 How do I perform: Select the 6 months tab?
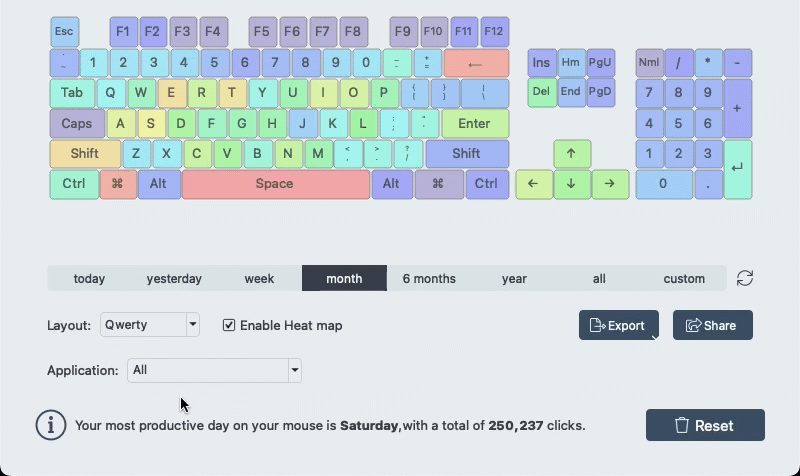click(x=429, y=279)
